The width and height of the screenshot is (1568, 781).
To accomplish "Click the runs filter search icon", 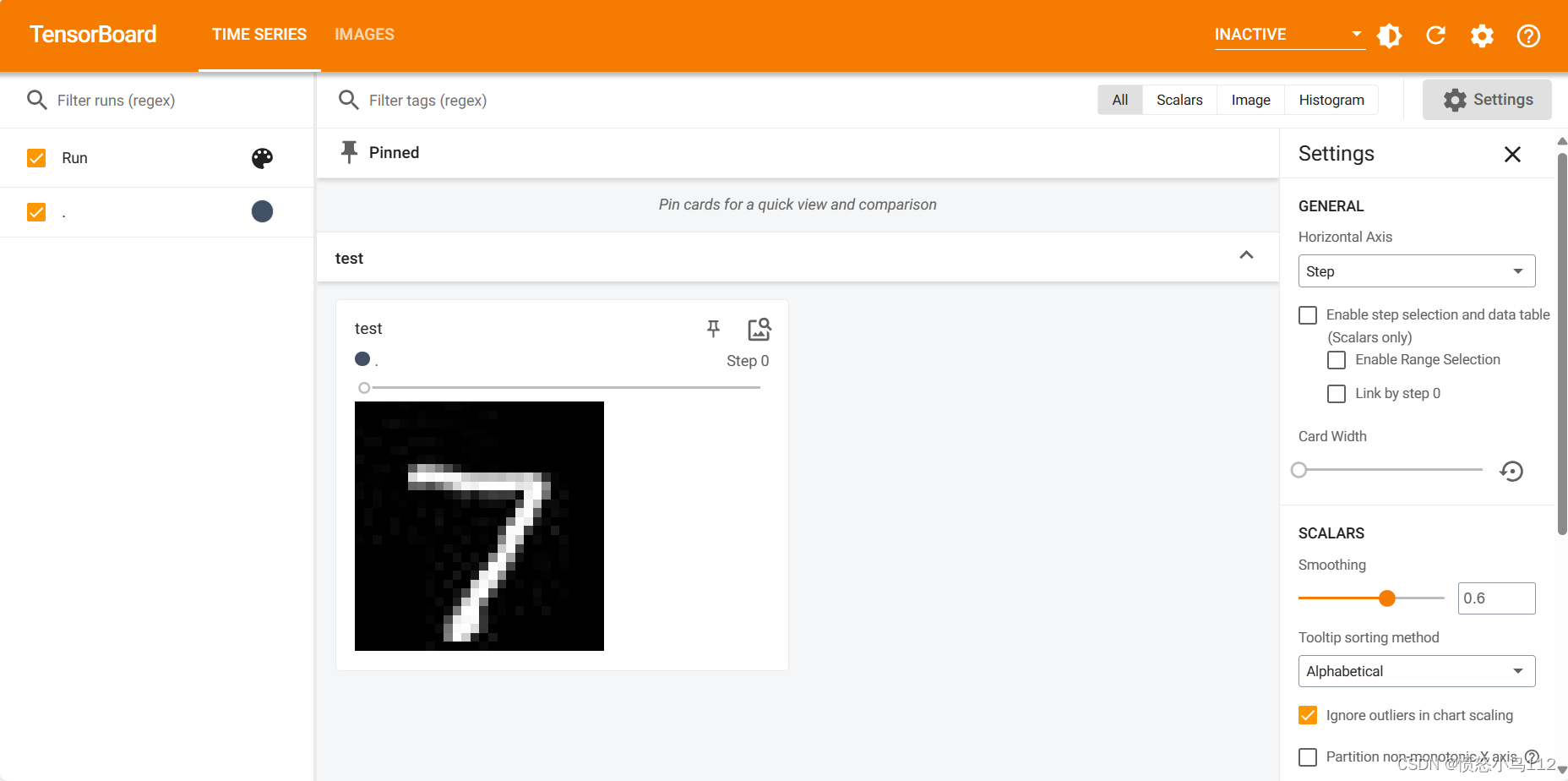I will 36,100.
